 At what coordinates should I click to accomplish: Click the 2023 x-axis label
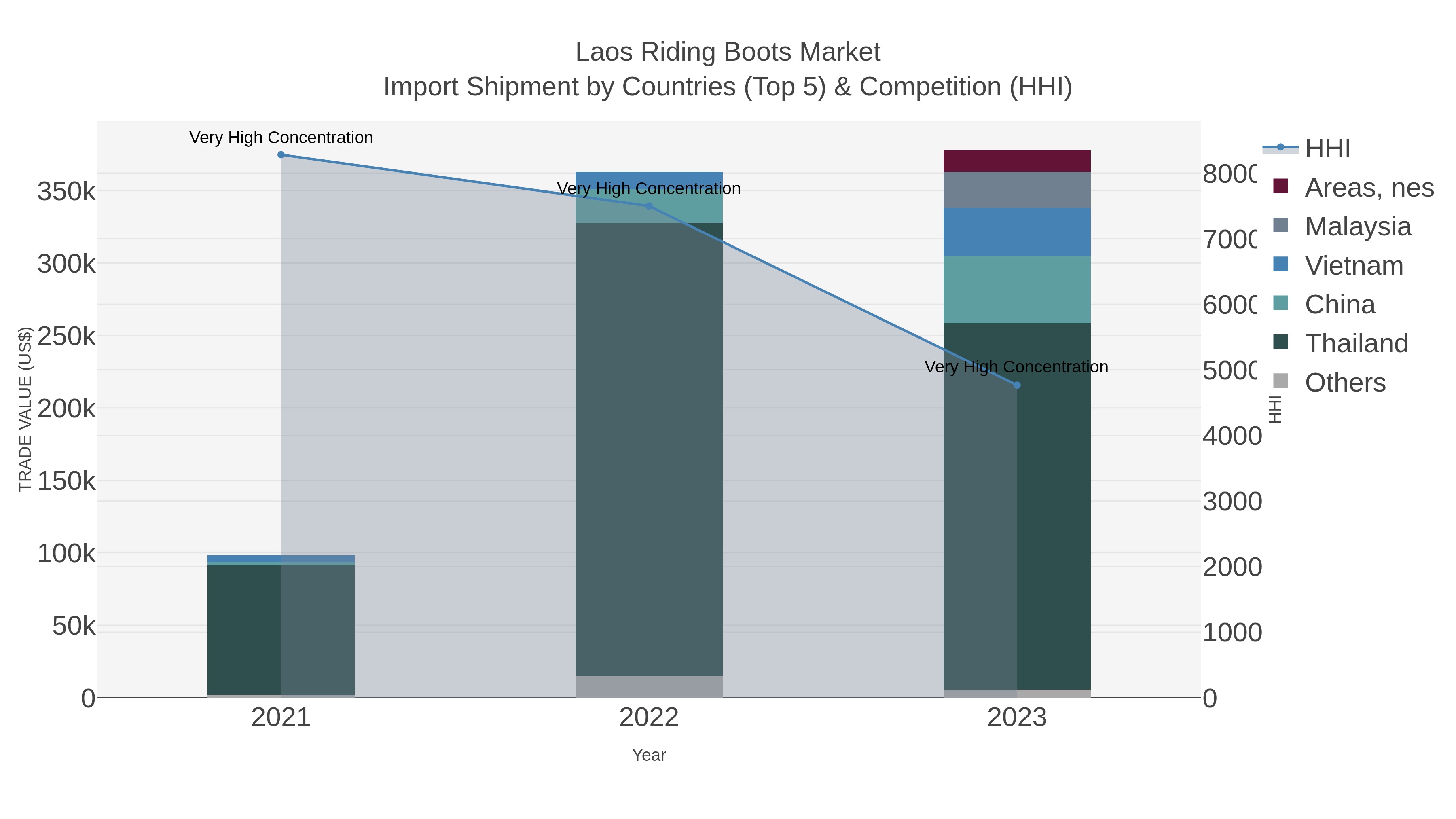tap(1017, 718)
